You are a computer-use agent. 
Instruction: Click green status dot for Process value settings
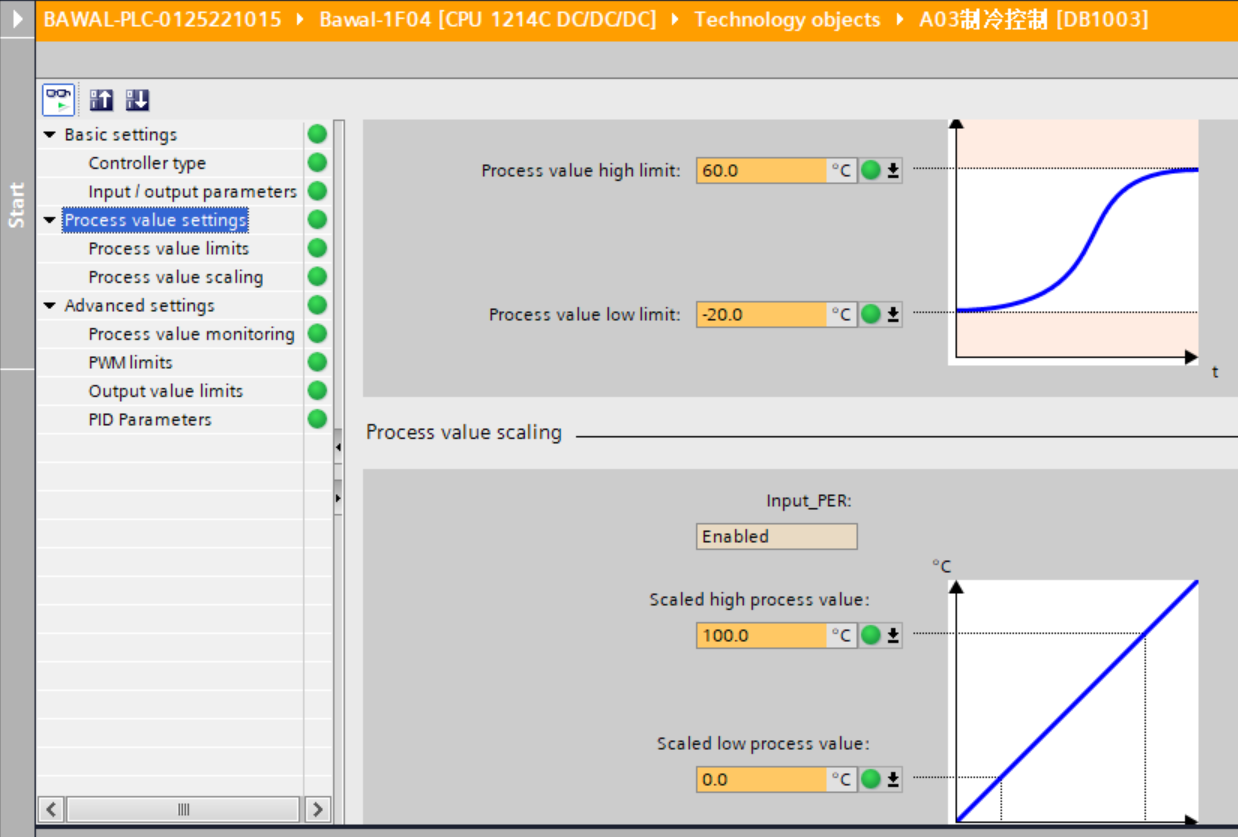[x=317, y=219]
